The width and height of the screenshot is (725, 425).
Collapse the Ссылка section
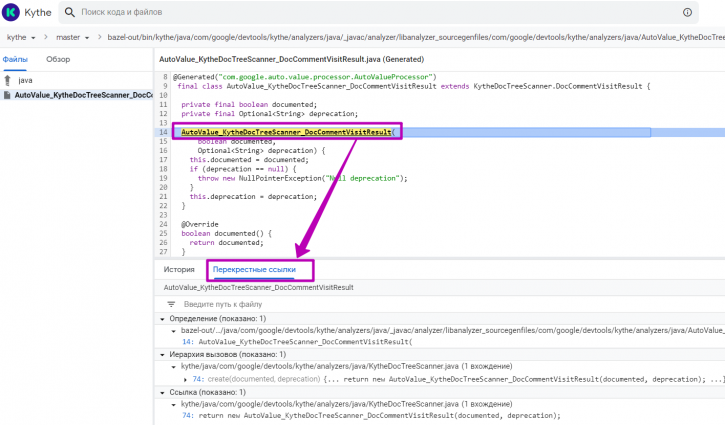click(x=162, y=393)
